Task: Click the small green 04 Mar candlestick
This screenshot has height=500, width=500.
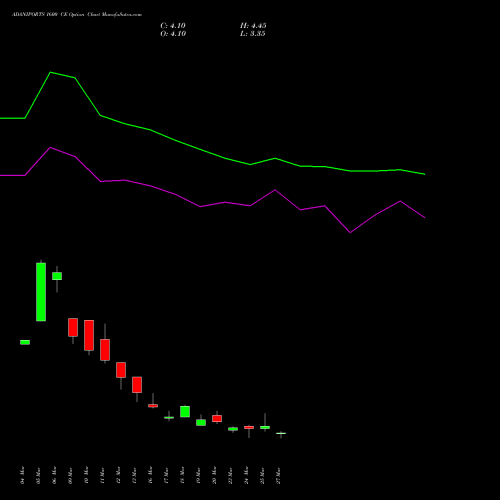Action: click(x=25, y=342)
